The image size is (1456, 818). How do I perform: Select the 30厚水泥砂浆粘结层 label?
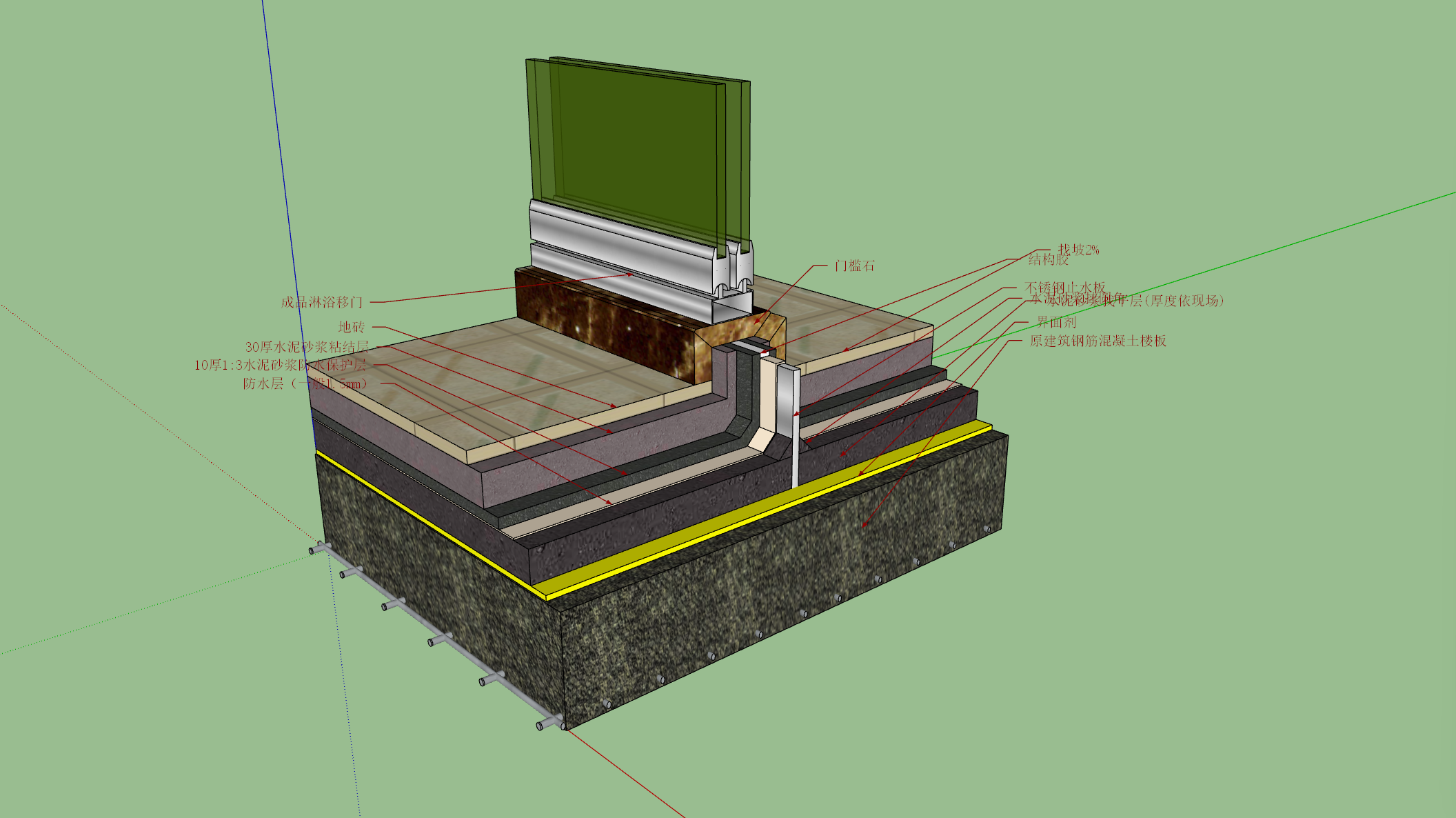307,347
